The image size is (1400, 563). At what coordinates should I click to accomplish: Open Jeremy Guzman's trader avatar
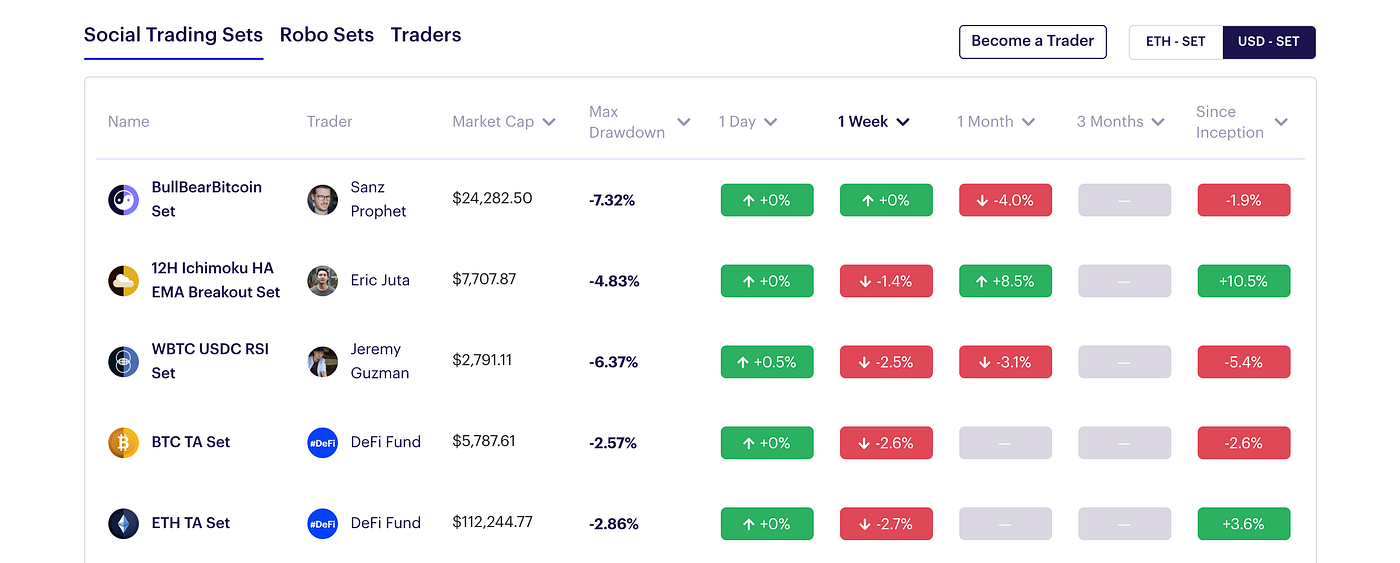pyautogui.click(x=322, y=362)
